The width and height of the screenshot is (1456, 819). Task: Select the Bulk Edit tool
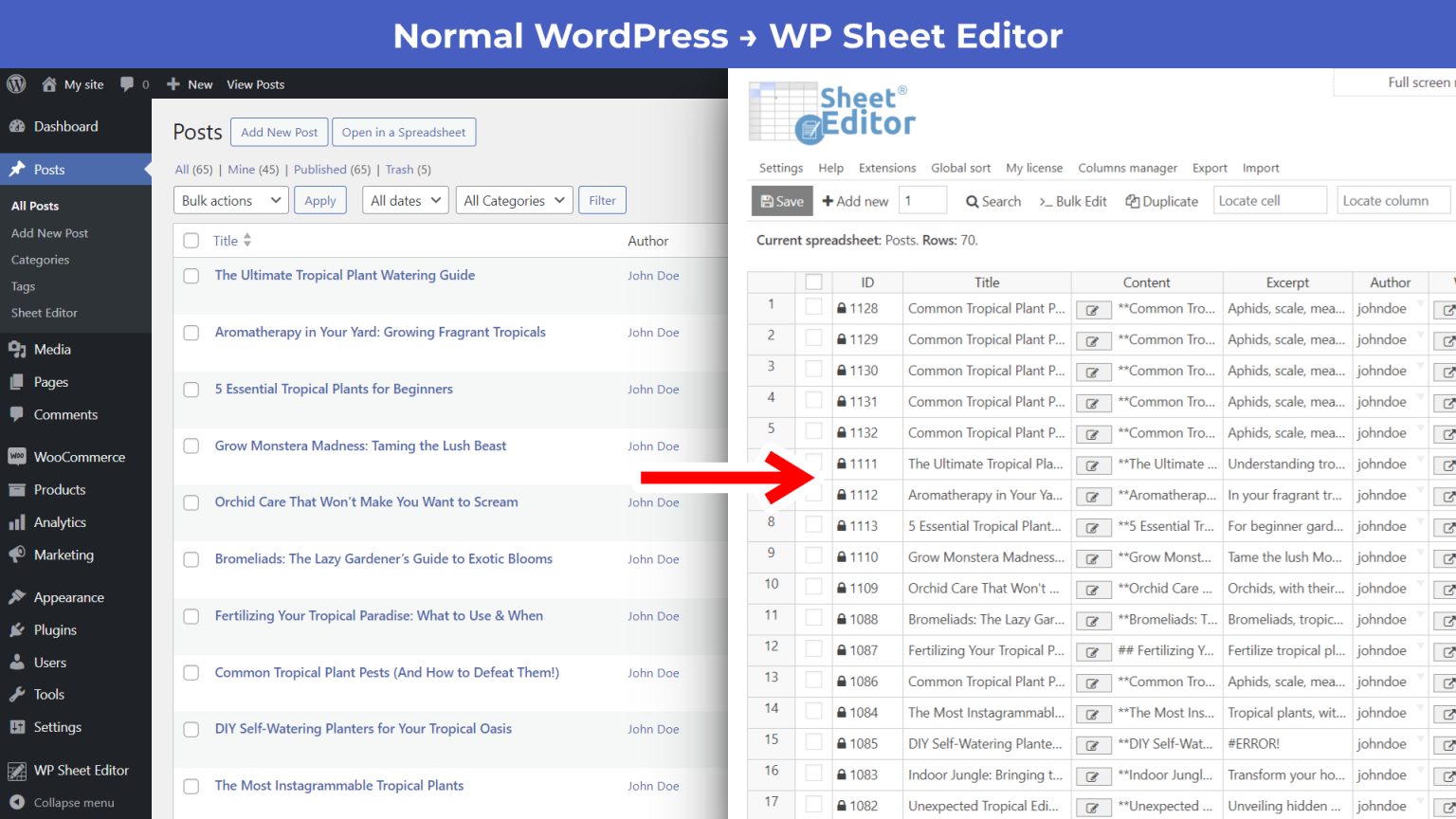[1072, 201]
